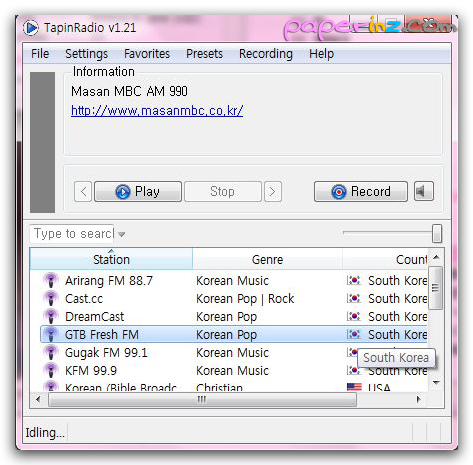The height and width of the screenshot is (465, 473).
Task: Go to next station with right arrow button
Action: [x=273, y=191]
